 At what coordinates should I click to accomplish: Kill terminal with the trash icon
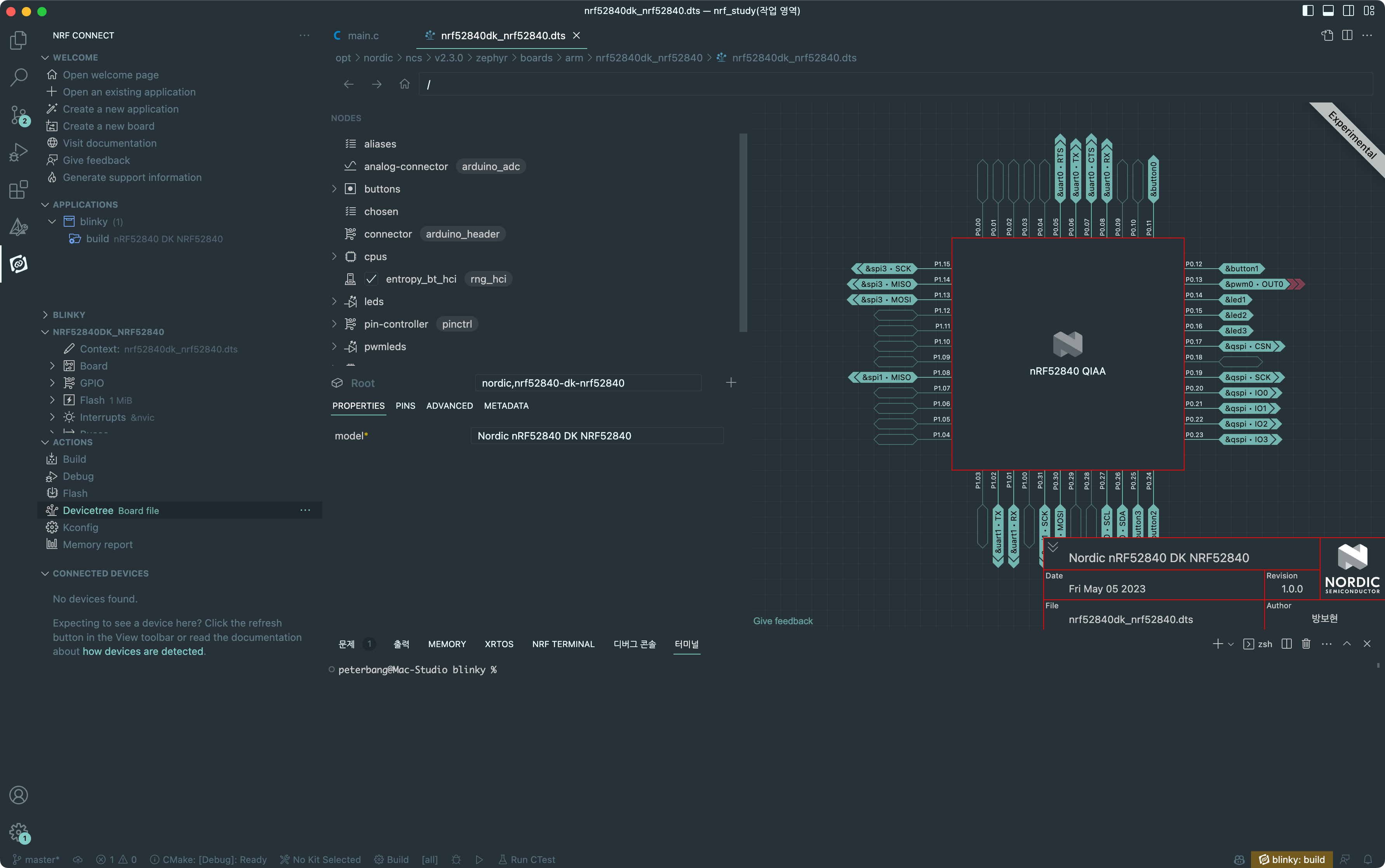click(1306, 644)
